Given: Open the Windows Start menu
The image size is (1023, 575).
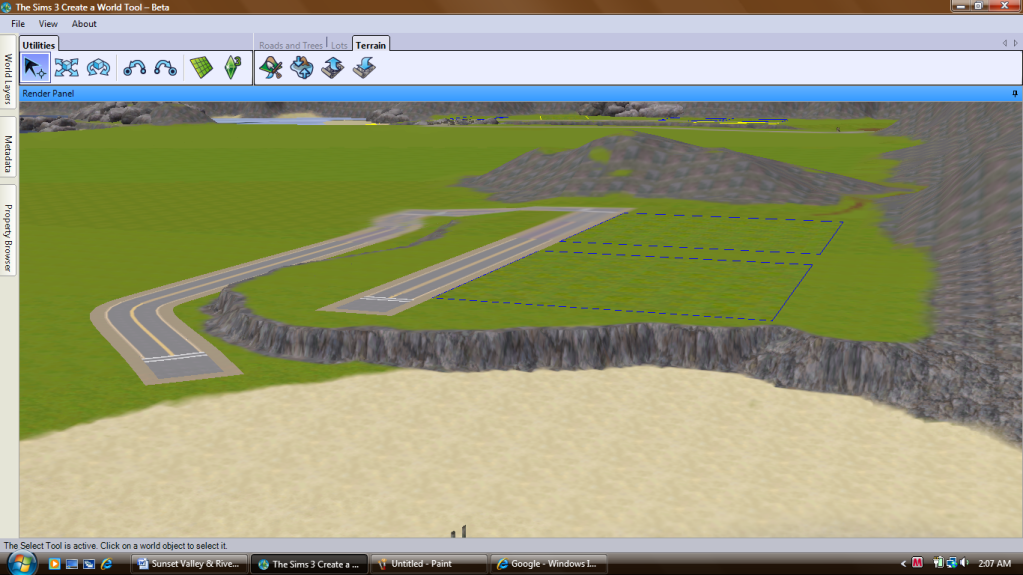Looking at the screenshot, I should tap(22, 563).
